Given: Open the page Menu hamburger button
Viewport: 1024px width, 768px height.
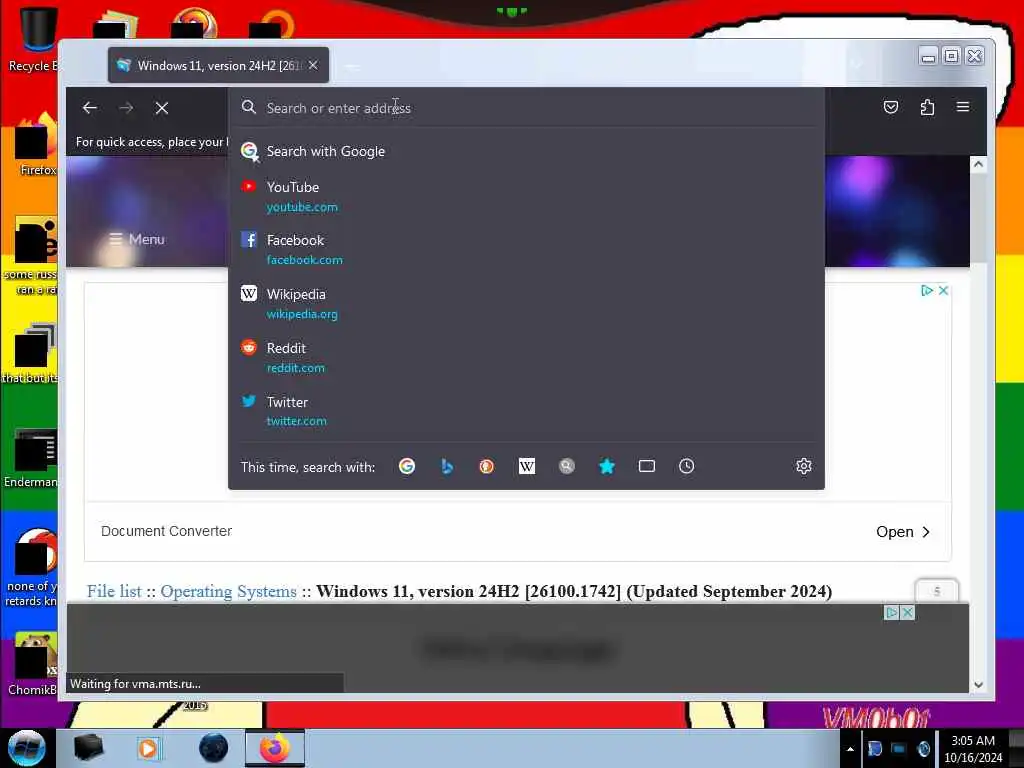Looking at the screenshot, I should (x=136, y=239).
